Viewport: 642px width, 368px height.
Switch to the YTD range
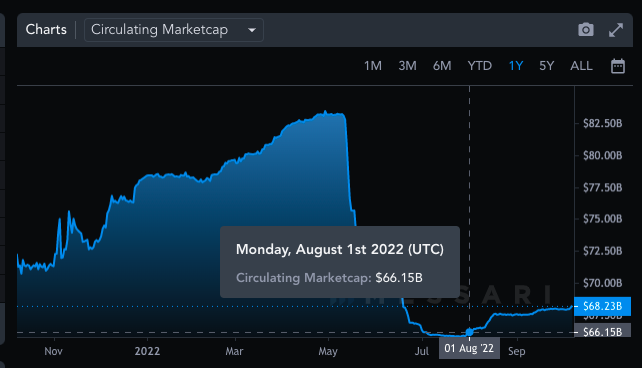pyautogui.click(x=479, y=66)
